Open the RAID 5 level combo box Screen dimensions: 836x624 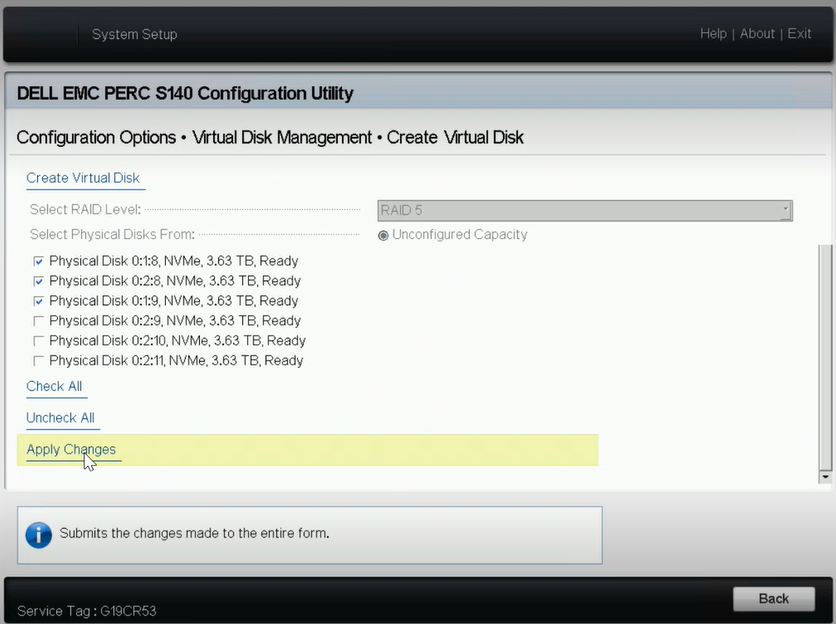tap(585, 210)
